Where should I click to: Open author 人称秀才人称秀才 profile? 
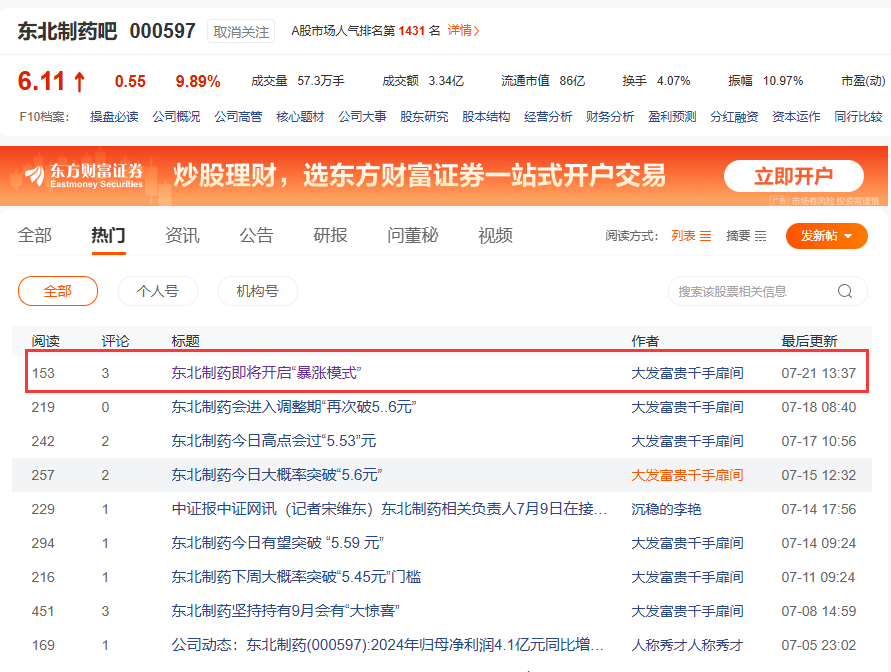click(687, 645)
